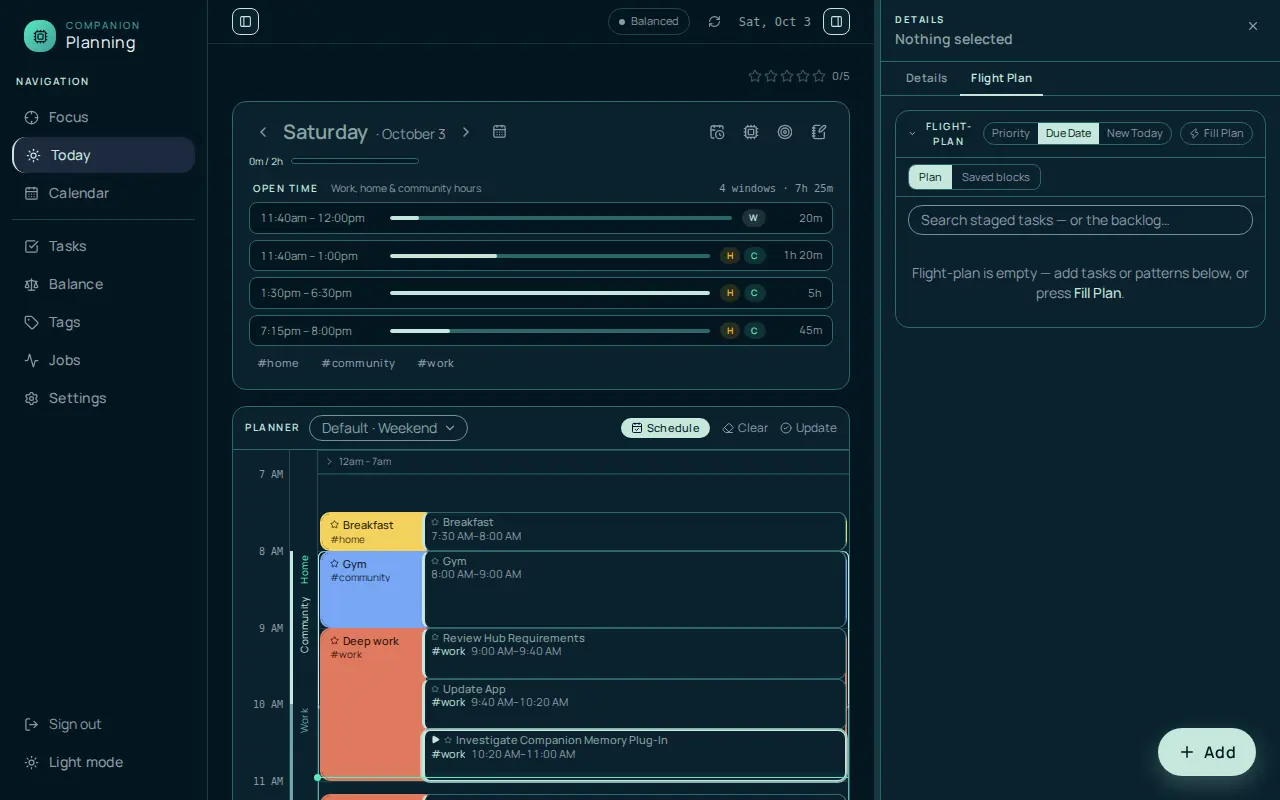1280x800 pixels.
Task: Click the Add button
Action: tap(1207, 752)
